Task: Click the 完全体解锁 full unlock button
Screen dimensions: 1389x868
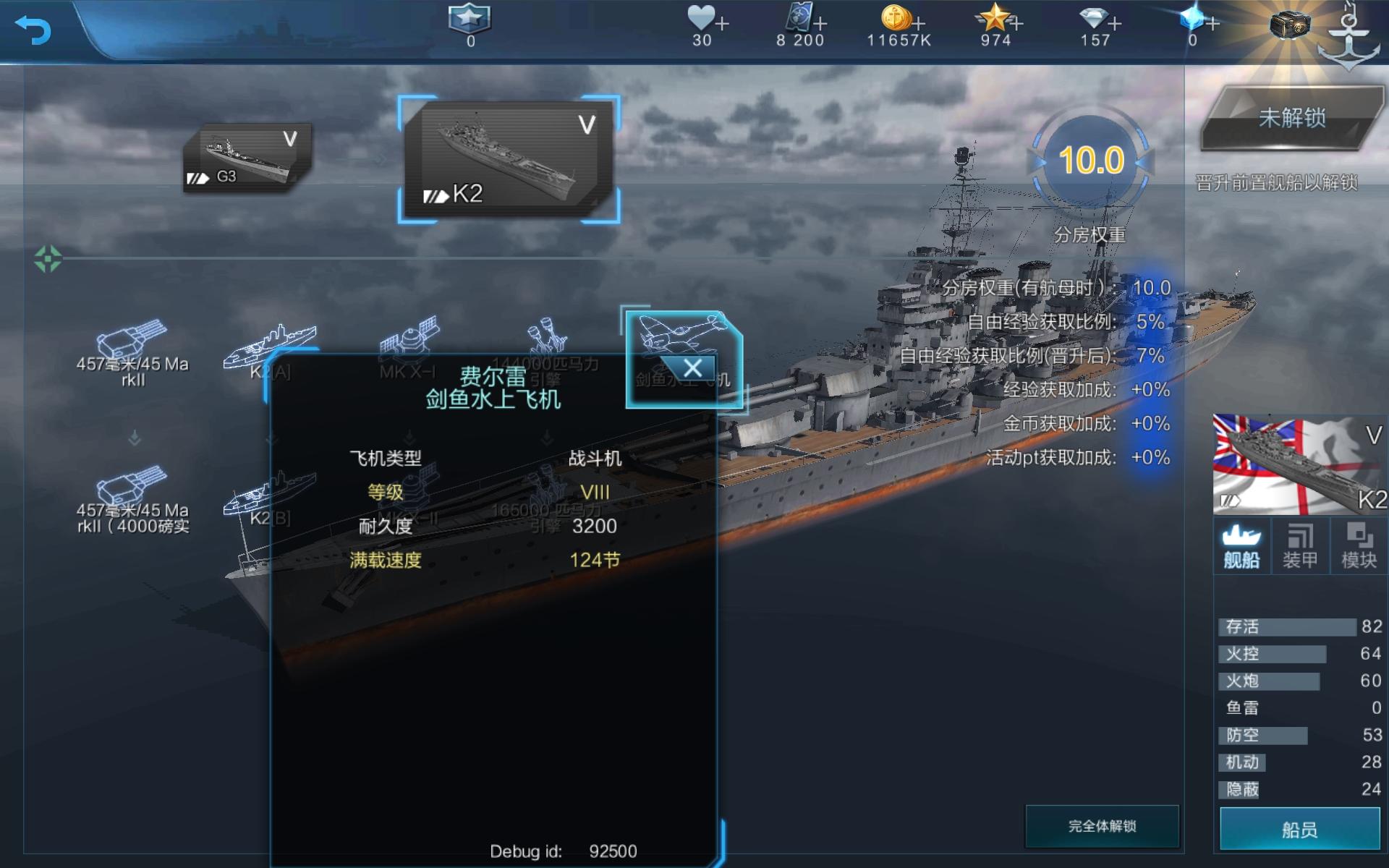Action: tap(1102, 826)
